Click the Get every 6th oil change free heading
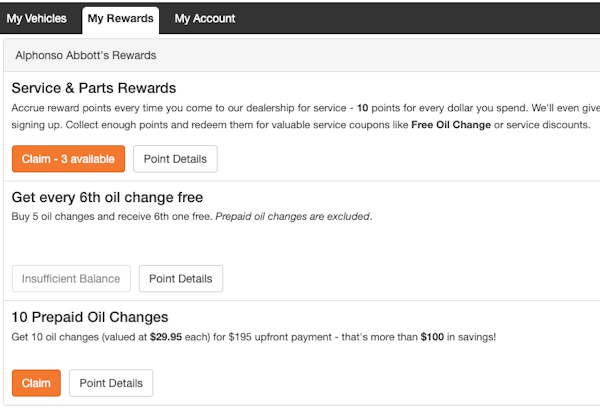 tap(107, 197)
